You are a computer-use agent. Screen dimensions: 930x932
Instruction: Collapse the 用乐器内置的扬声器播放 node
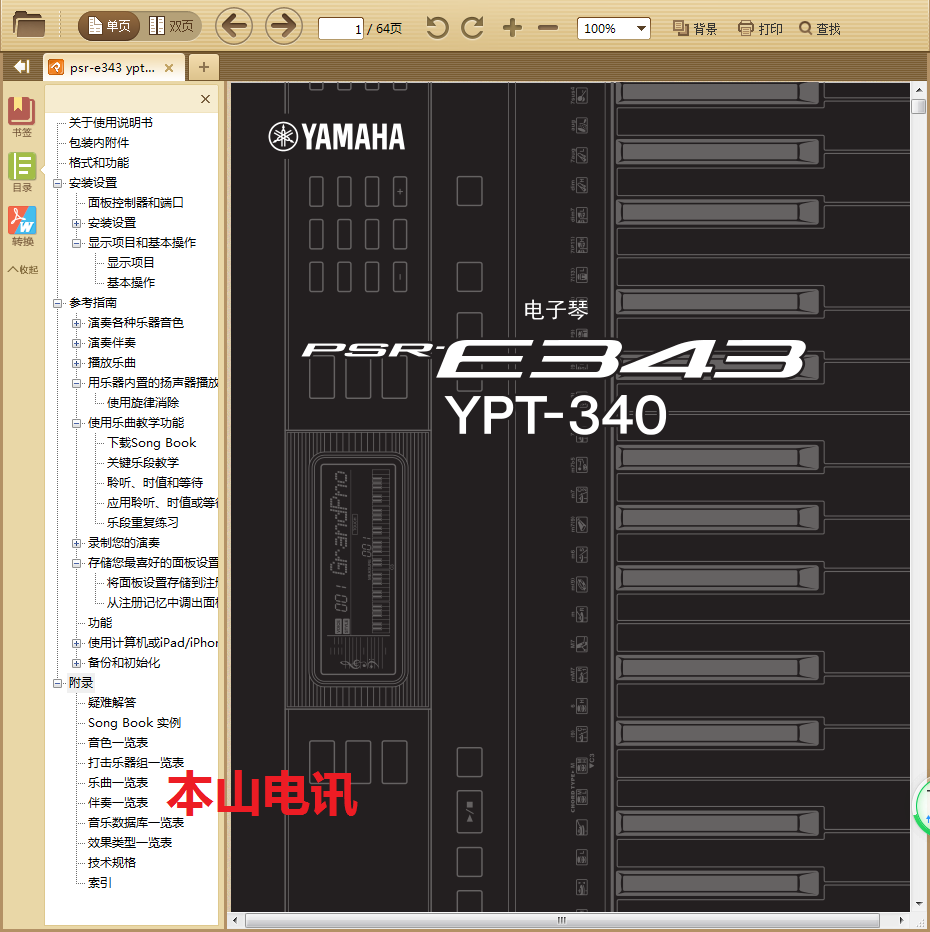tap(77, 383)
